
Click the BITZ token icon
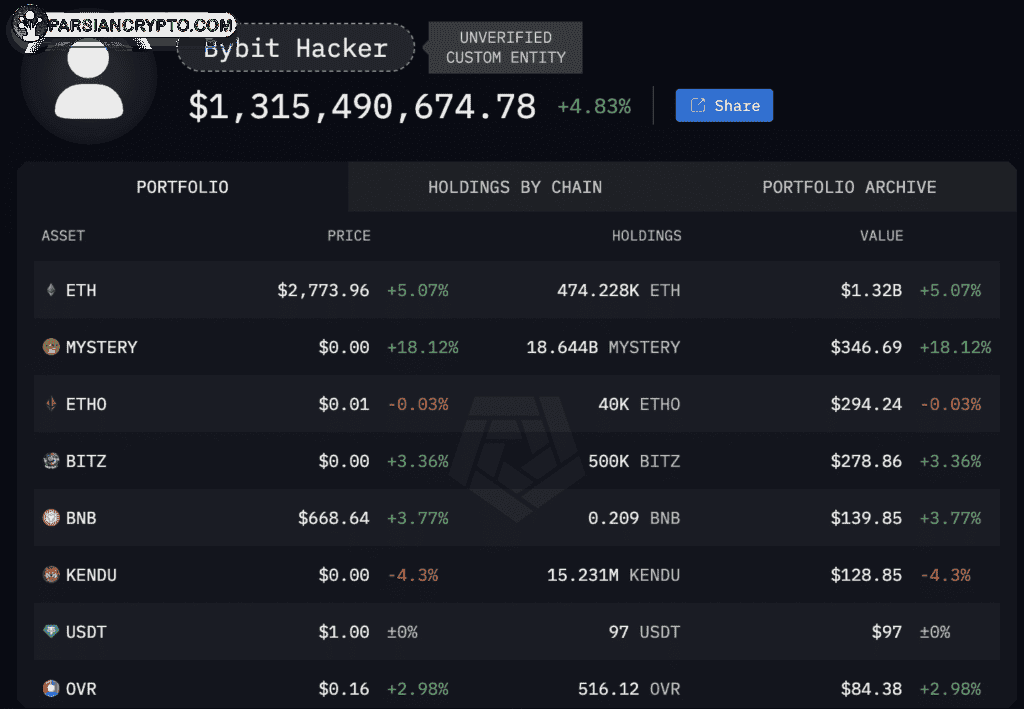[x=51, y=461]
